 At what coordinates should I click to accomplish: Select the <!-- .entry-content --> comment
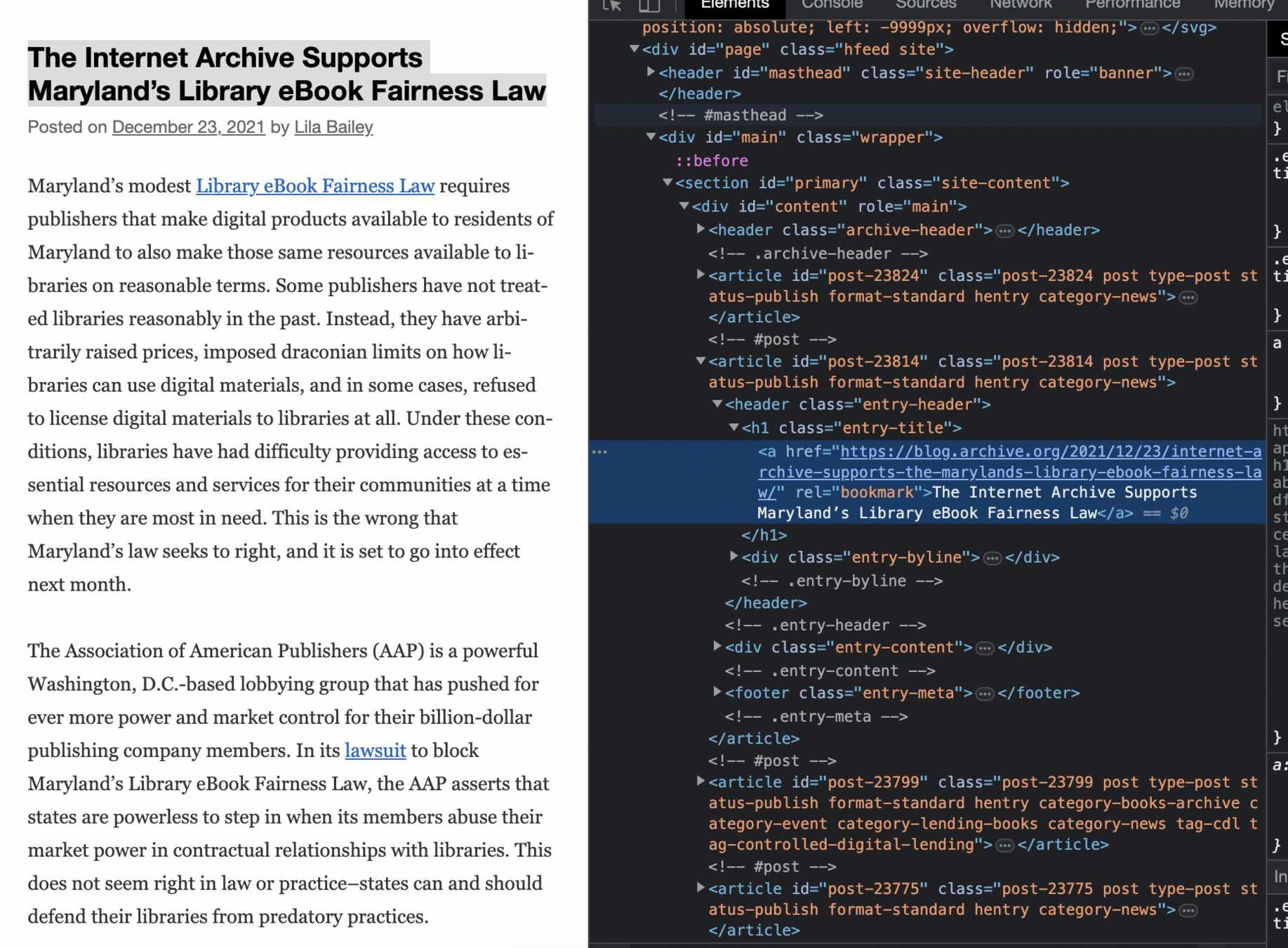click(x=830, y=671)
